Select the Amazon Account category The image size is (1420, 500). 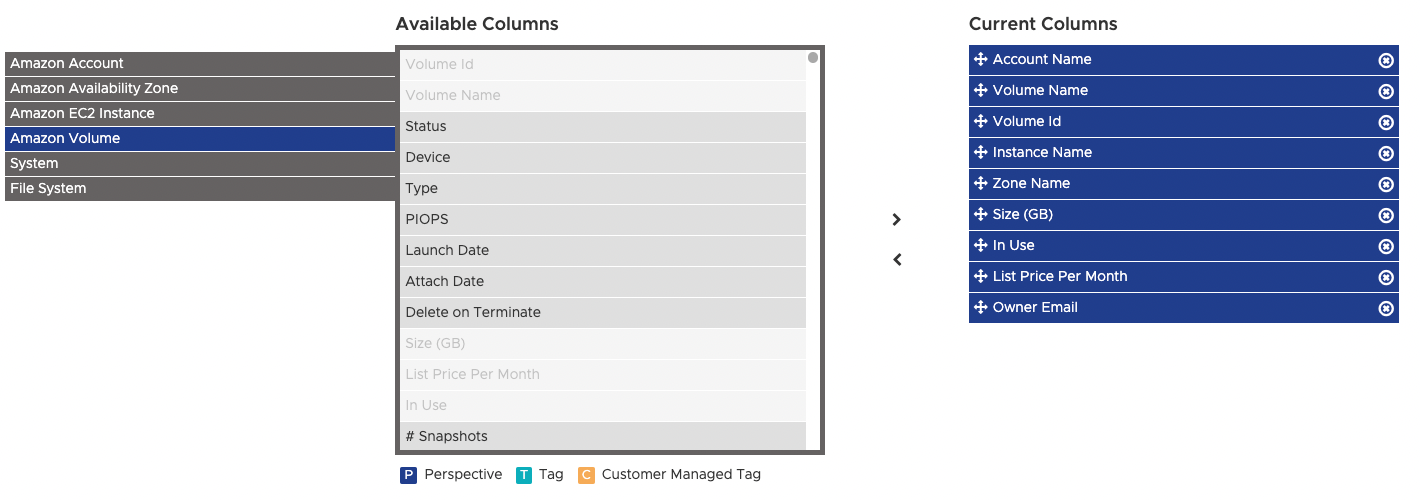(x=200, y=64)
